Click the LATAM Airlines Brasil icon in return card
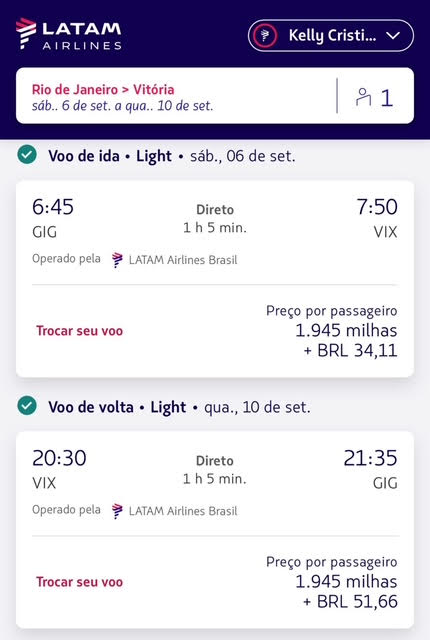Screen dimensions: 430x640 [117, 511]
